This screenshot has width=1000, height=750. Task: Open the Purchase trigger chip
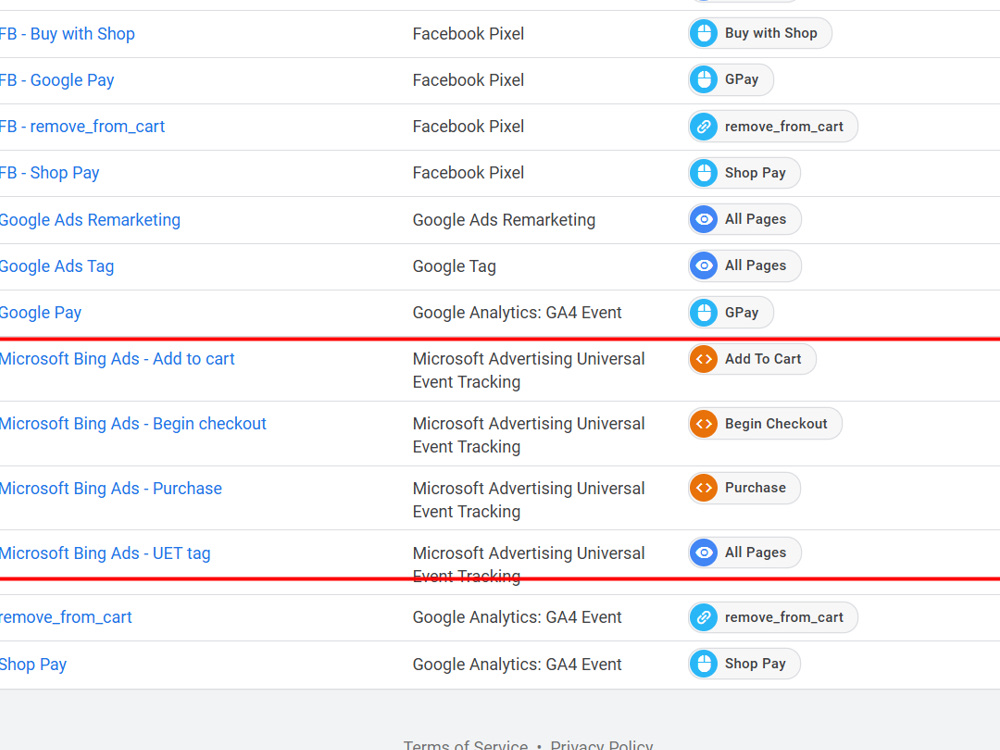pyautogui.click(x=744, y=488)
